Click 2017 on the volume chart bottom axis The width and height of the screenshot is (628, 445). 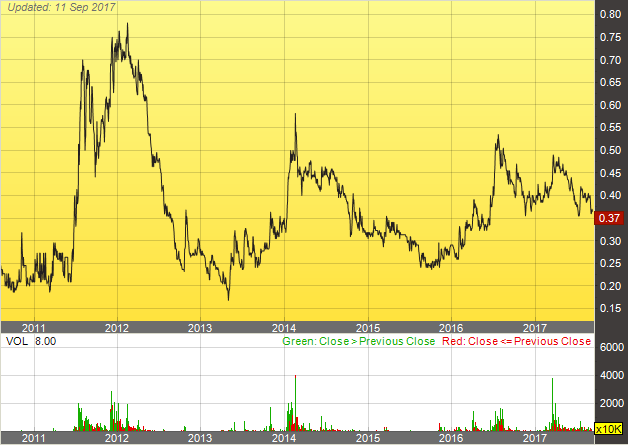coord(535,438)
